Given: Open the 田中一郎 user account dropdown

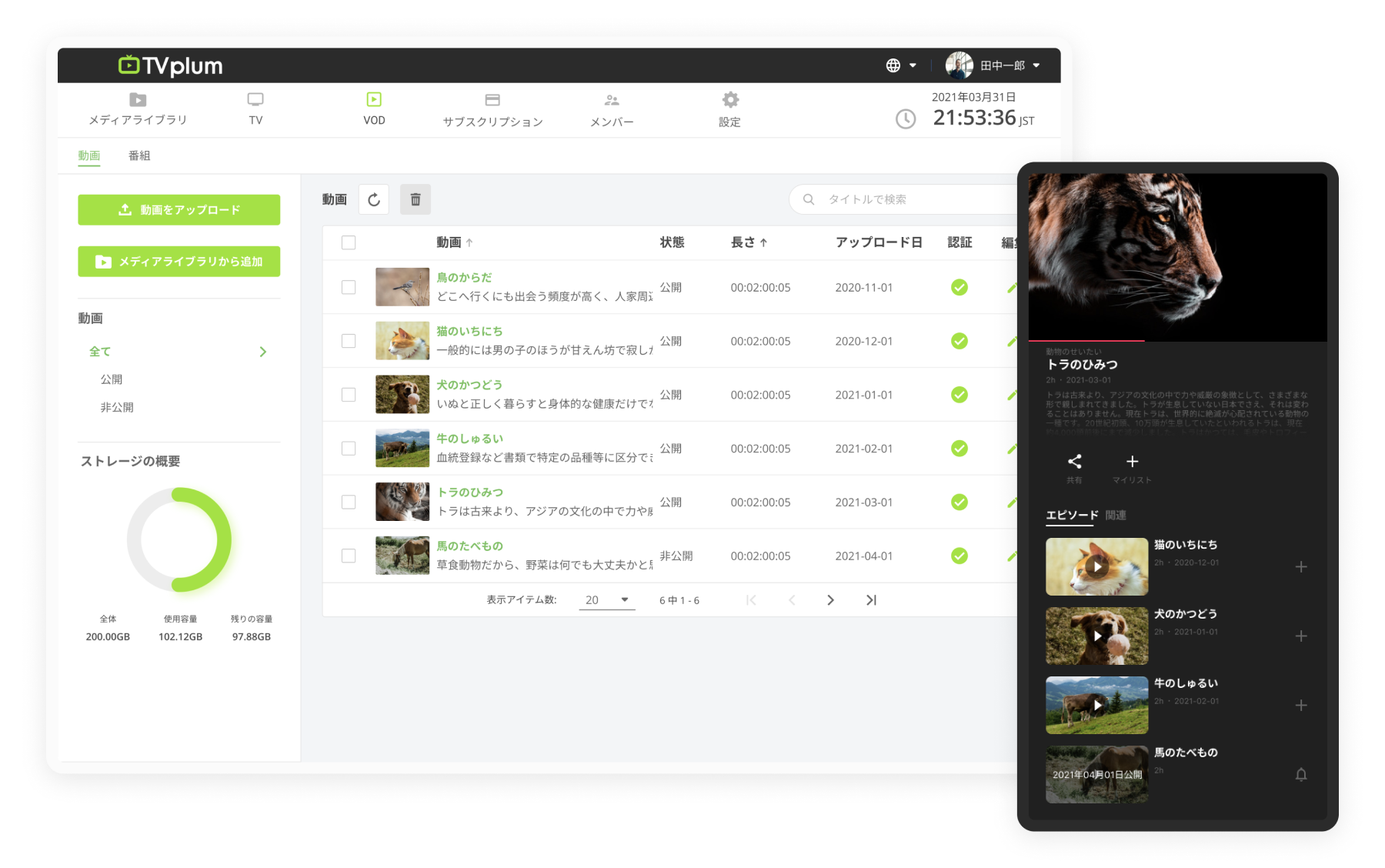Looking at the screenshot, I should click(993, 65).
